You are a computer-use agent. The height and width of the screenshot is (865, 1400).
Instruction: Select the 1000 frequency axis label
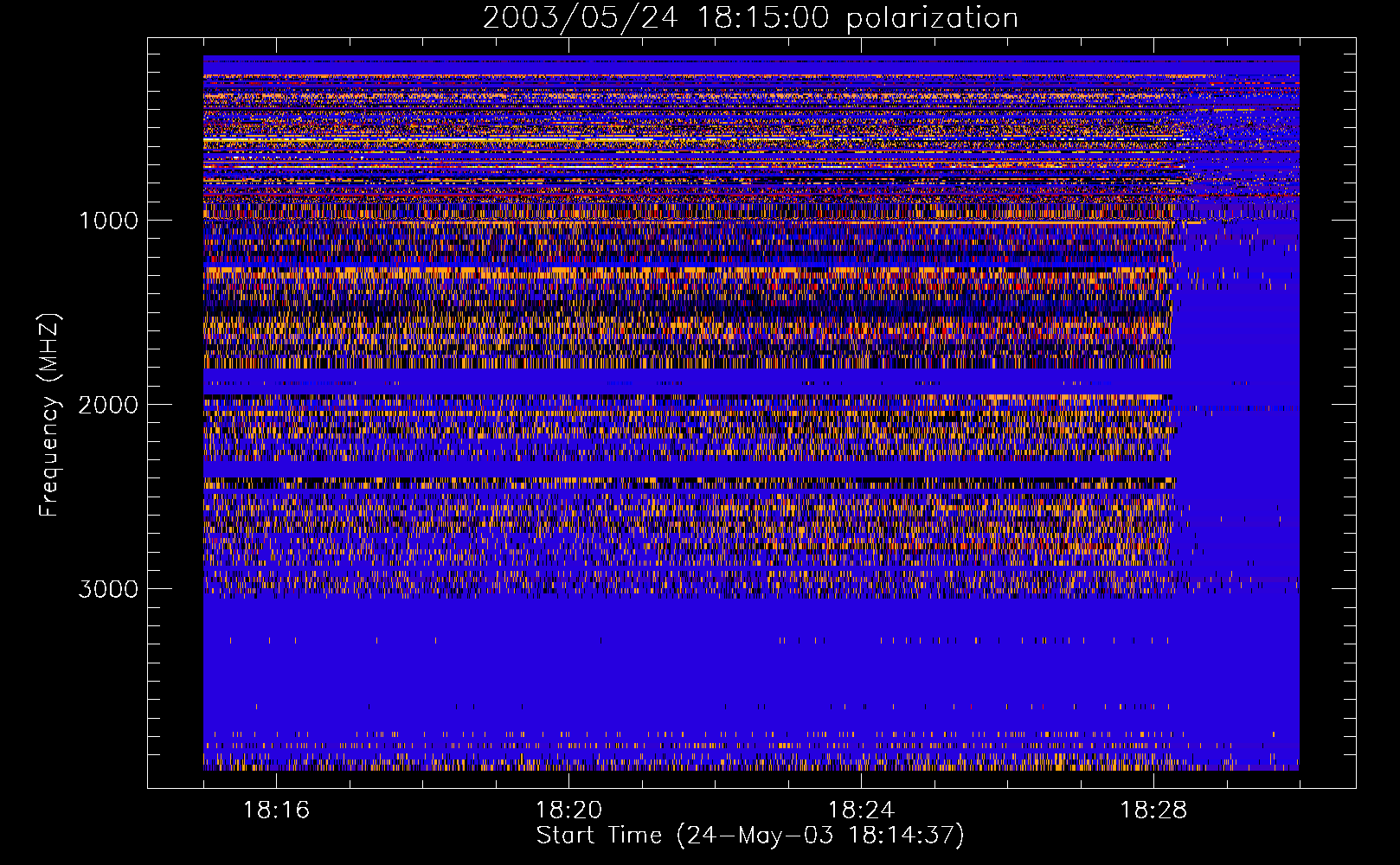(108, 221)
